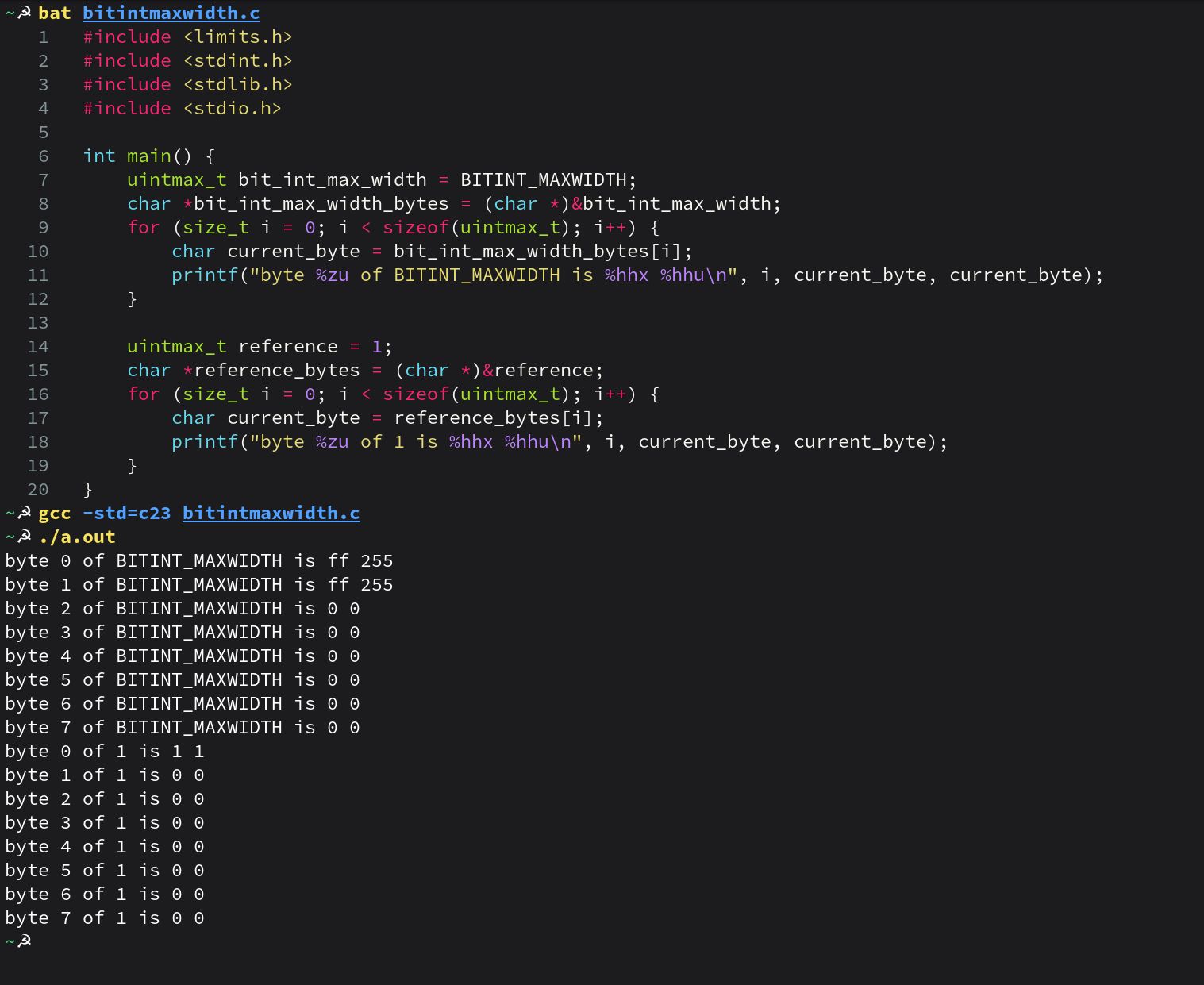1204x985 pixels.
Task: Click the printf call on line 11
Action: click(206, 275)
